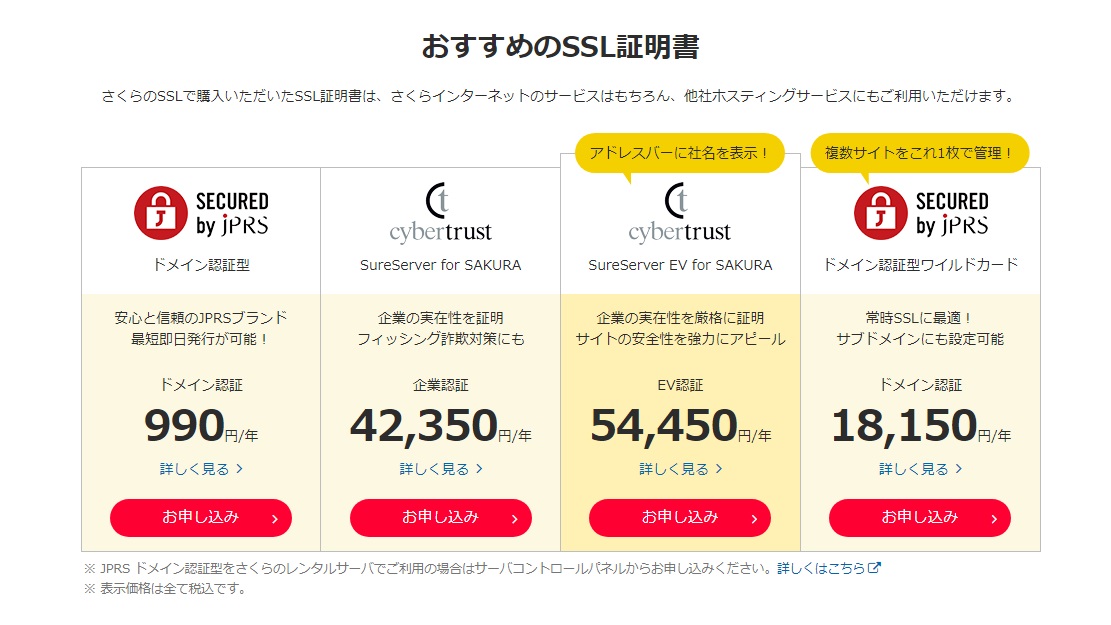
Task: Click the アドレスバーに社名を表示！ yellow badge
Action: (680, 153)
